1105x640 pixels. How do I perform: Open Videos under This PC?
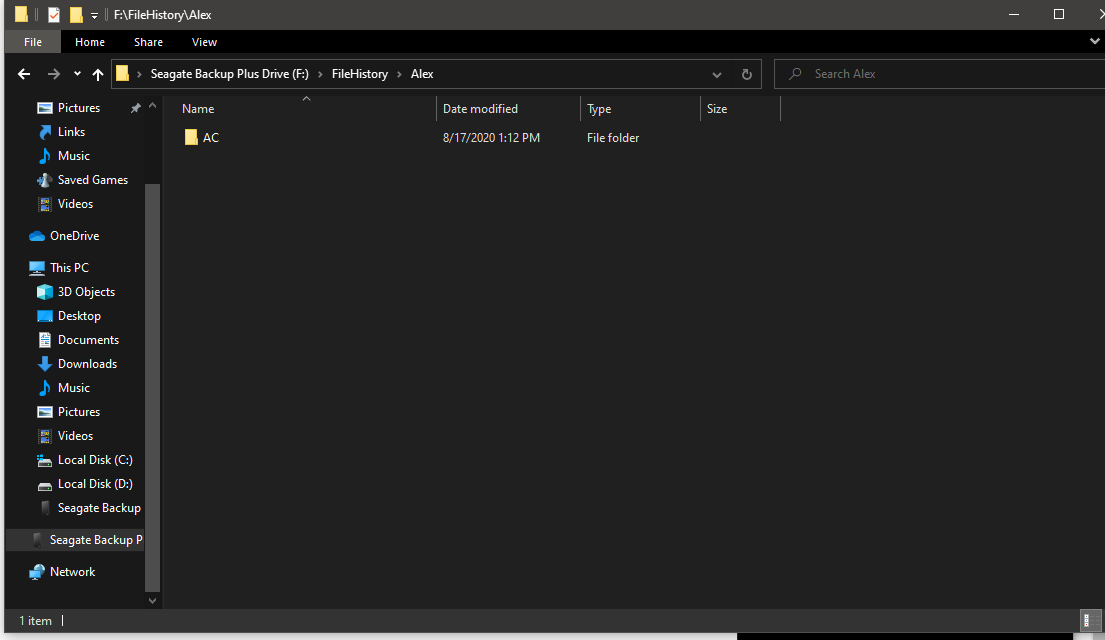(75, 435)
